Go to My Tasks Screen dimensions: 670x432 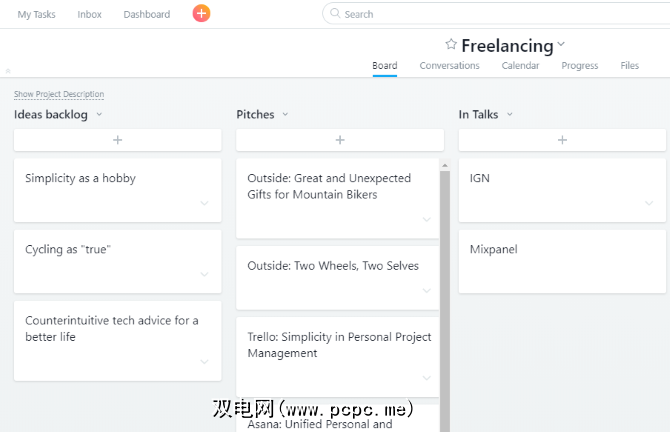(37, 14)
